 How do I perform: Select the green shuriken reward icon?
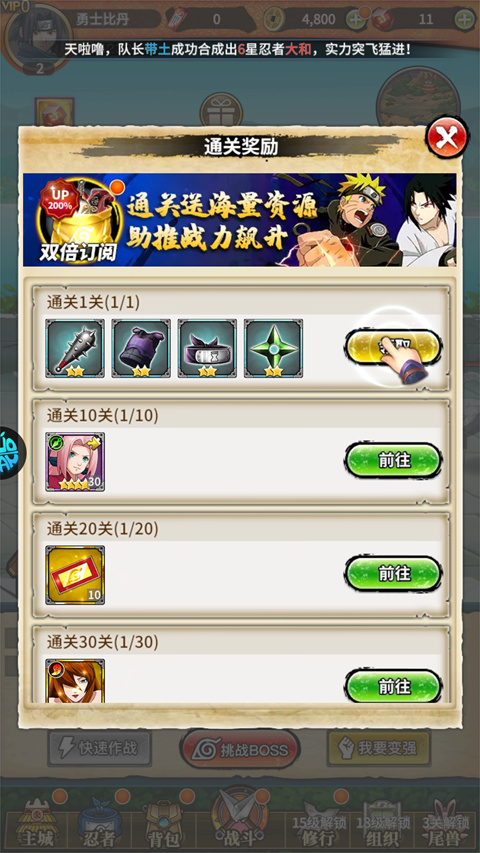point(273,348)
